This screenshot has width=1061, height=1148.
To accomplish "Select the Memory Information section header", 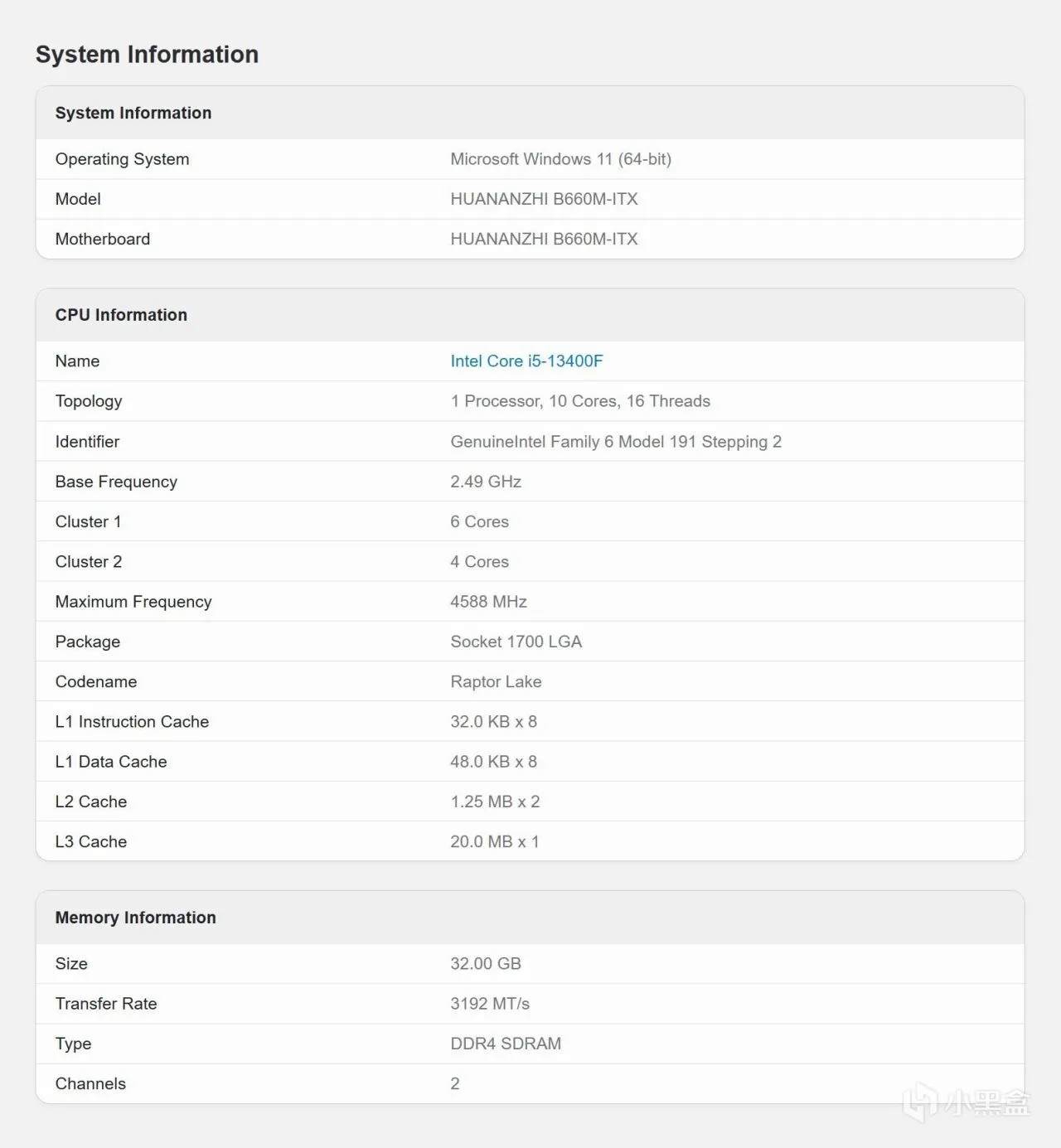I will (135, 918).
